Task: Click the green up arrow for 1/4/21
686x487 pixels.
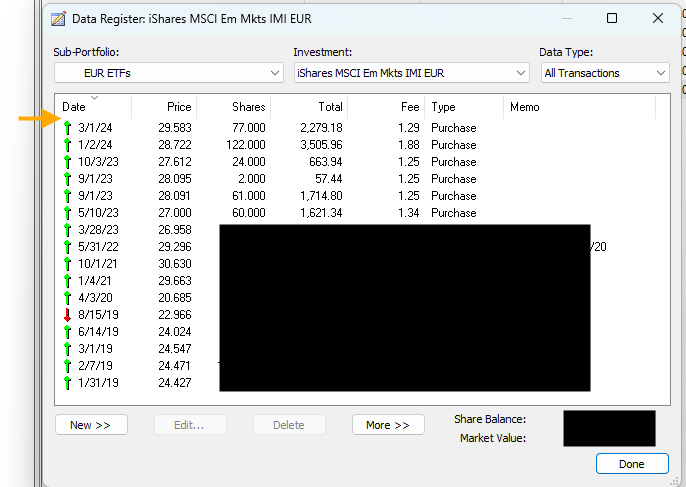Action: tap(67, 280)
